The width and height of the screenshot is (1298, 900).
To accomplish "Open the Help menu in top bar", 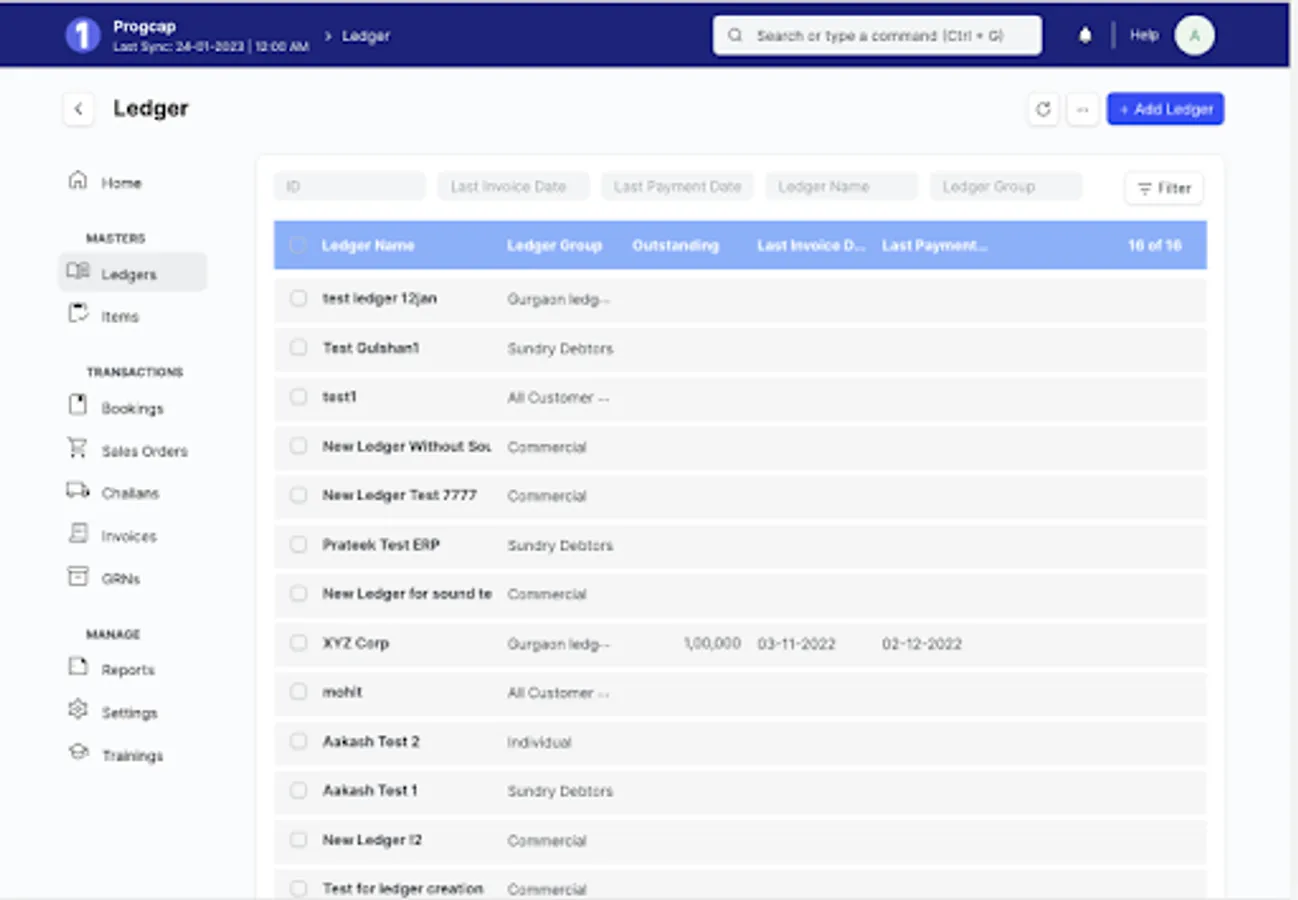I will point(1144,36).
